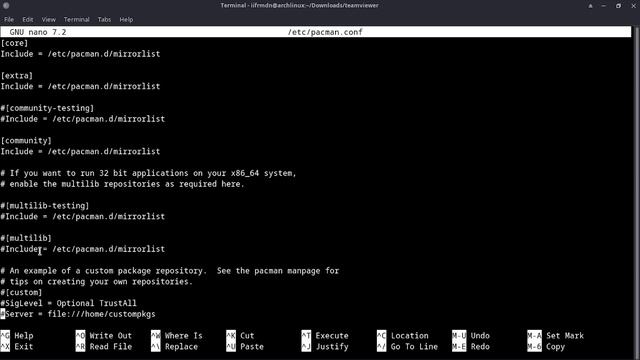Click the #SigLevel = Optional TrustAll line

click(x=69, y=303)
